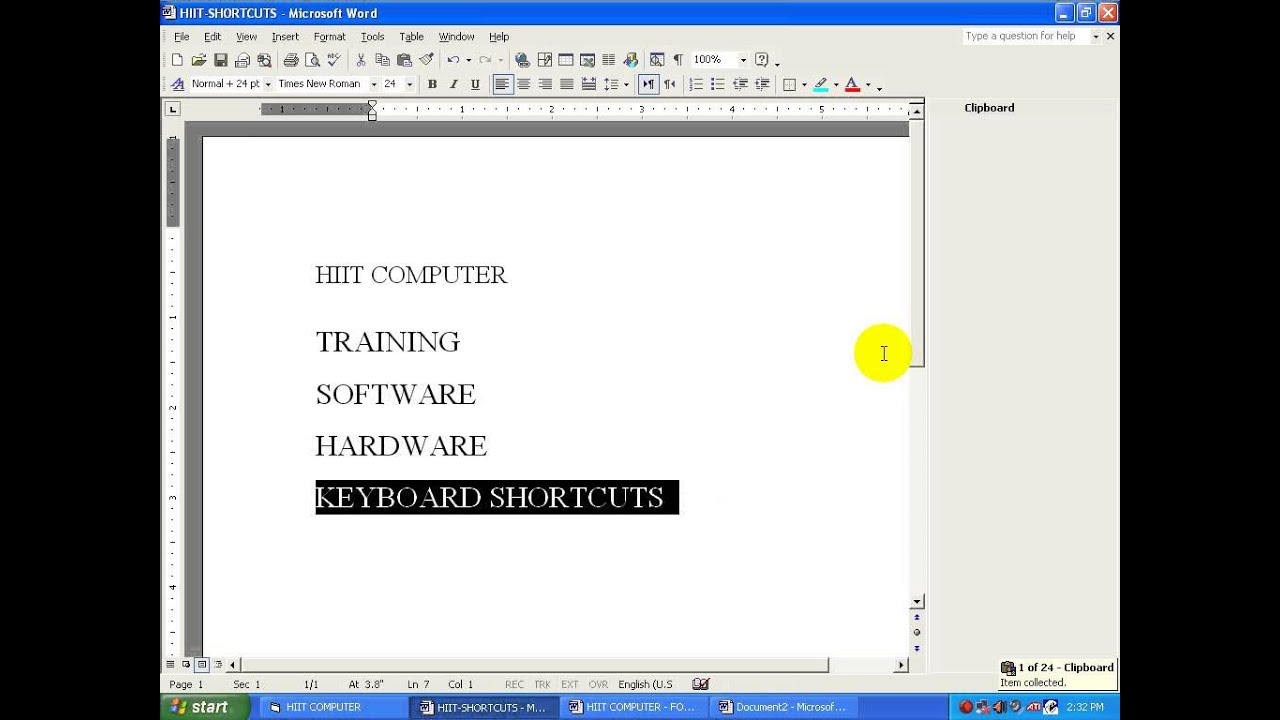
Task: Open the Format menu
Action: (x=329, y=37)
